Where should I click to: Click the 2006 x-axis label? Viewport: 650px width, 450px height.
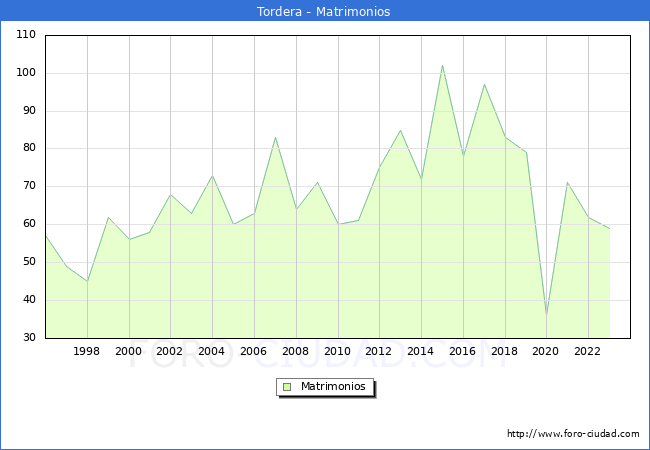[x=253, y=351]
